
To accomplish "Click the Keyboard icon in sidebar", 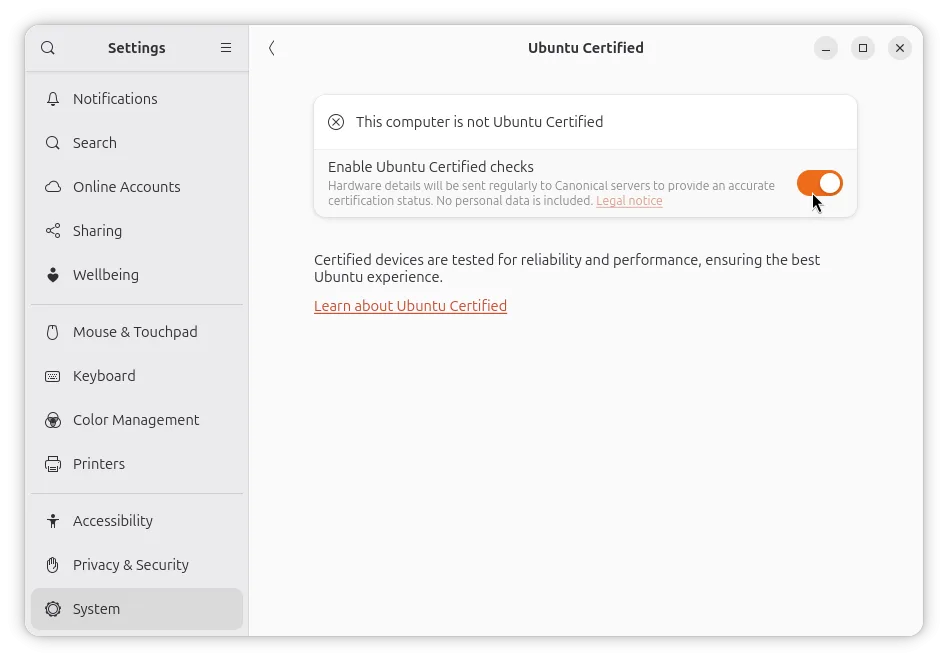I will click(53, 376).
